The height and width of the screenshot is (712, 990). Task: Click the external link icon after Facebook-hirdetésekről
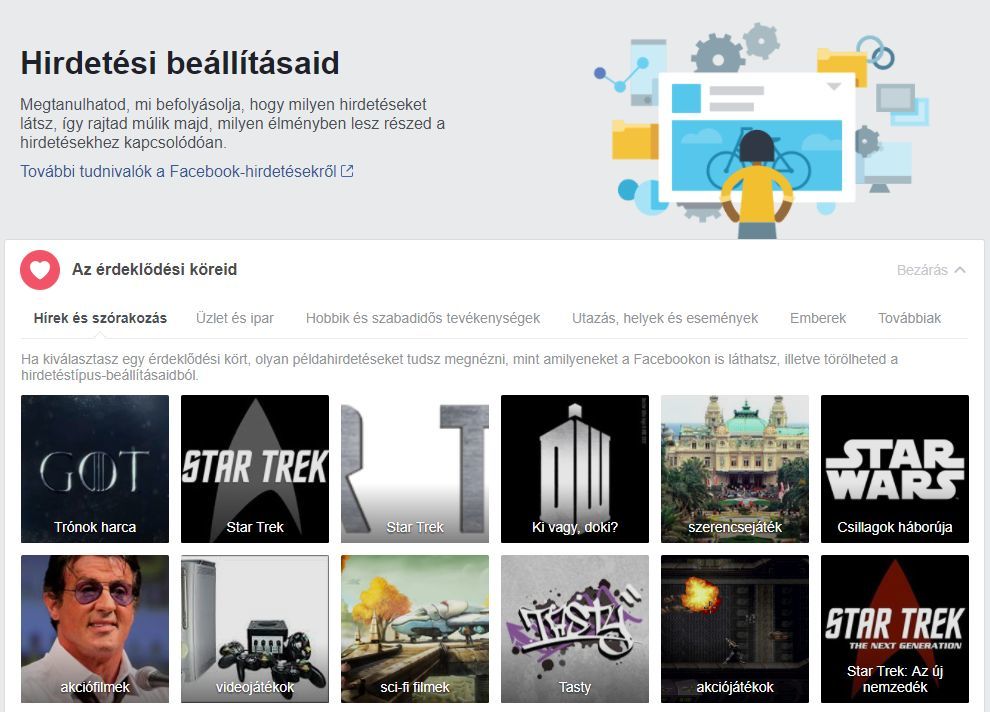(347, 171)
